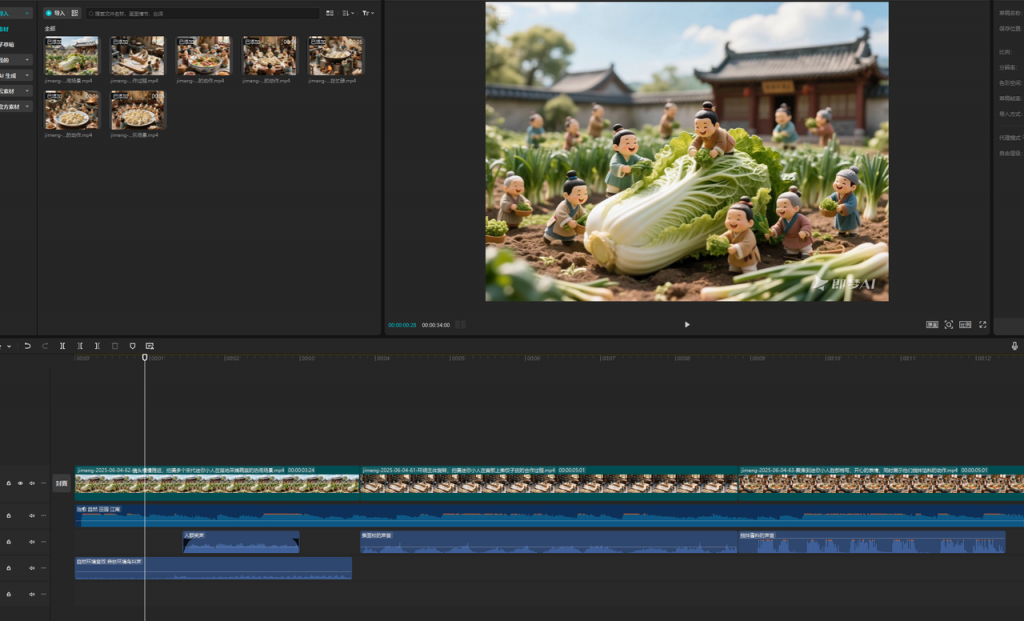
Task: Expand the 我的 sidebar section
Action: pyautogui.click(x=27, y=60)
